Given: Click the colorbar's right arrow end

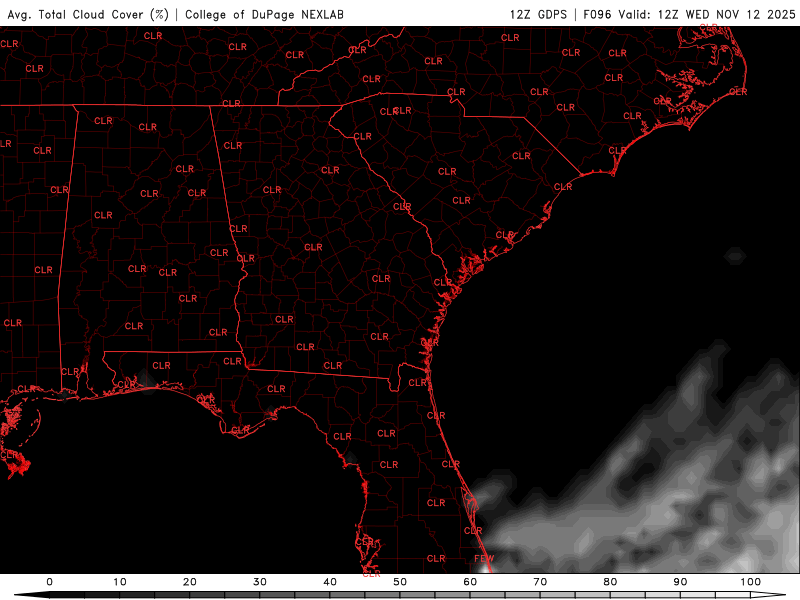Looking at the screenshot, I should [769, 595].
